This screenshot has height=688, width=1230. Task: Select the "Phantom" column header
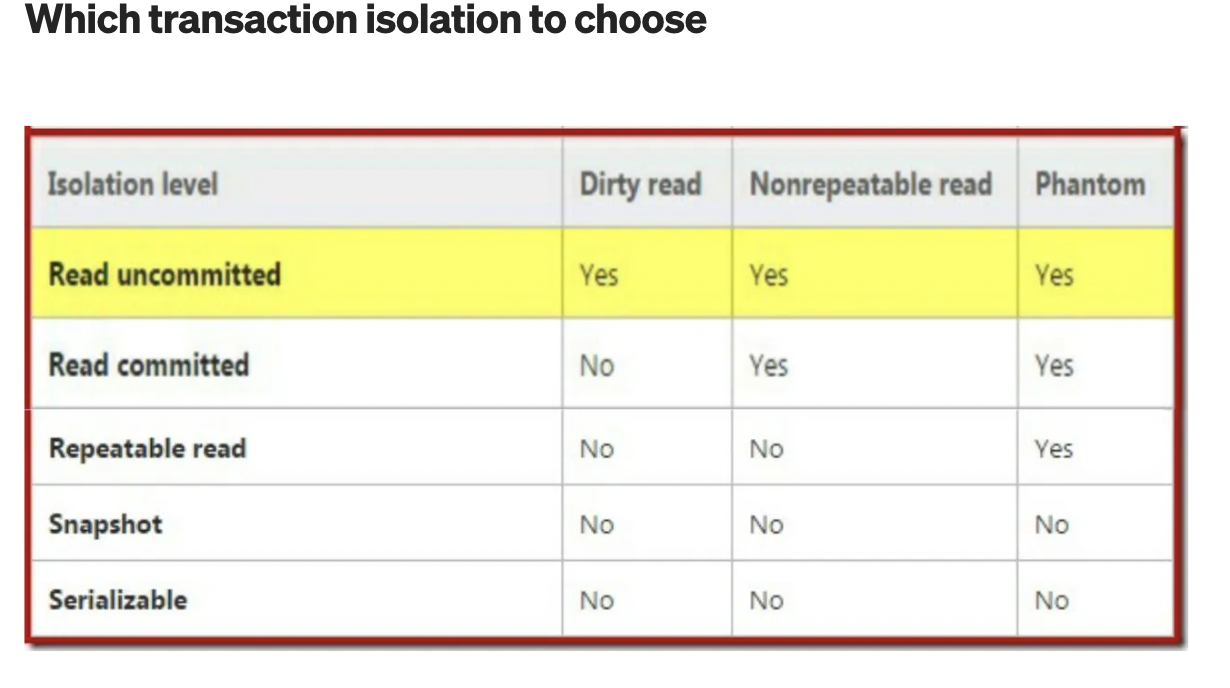[x=1089, y=184]
